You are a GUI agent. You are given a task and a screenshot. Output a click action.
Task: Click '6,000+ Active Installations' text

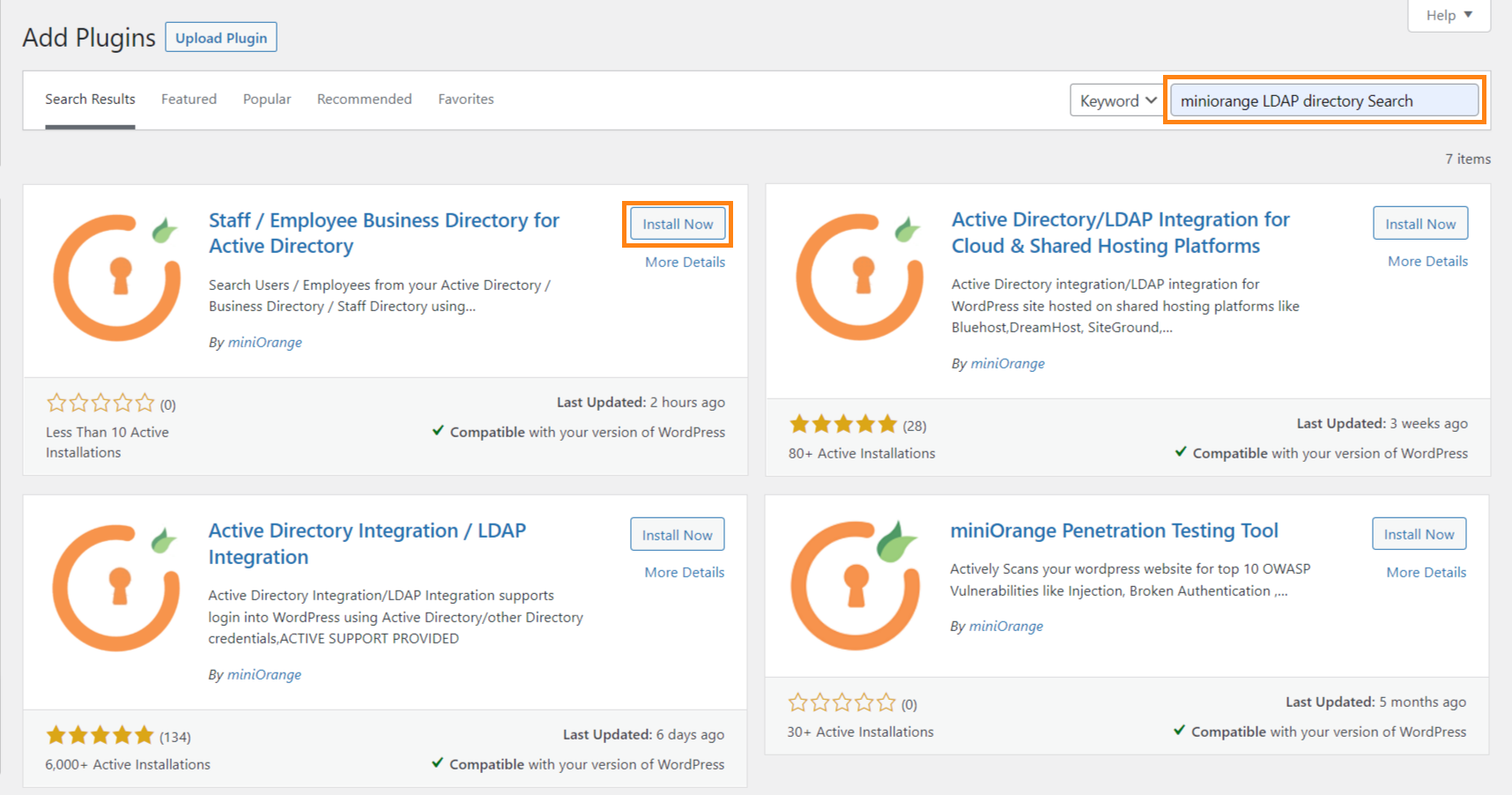click(128, 764)
